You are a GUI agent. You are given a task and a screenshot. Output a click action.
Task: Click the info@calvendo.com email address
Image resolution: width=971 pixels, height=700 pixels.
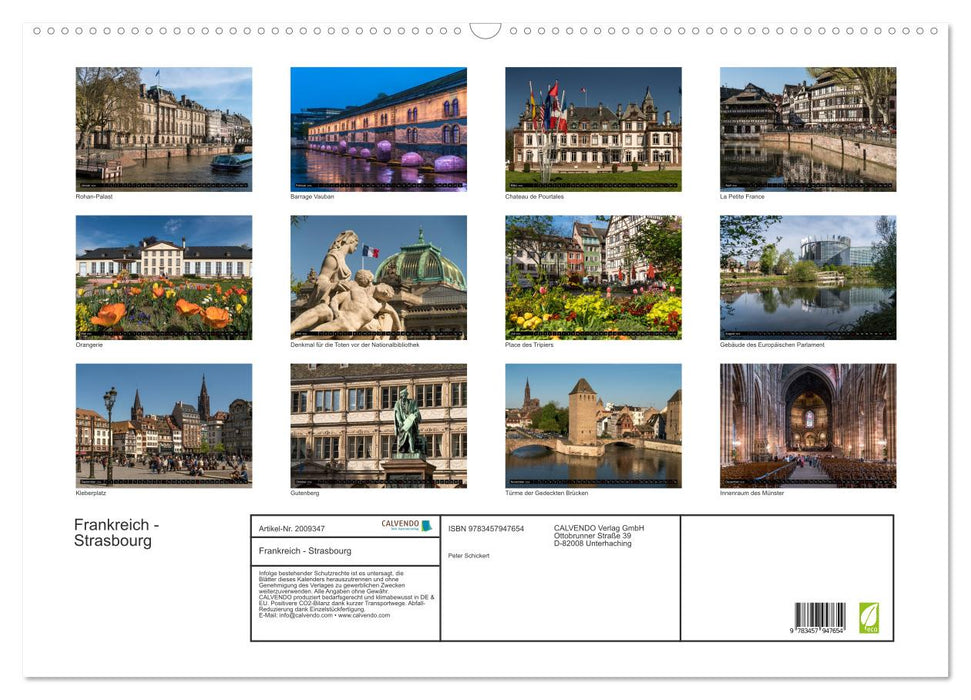pyautogui.click(x=297, y=617)
